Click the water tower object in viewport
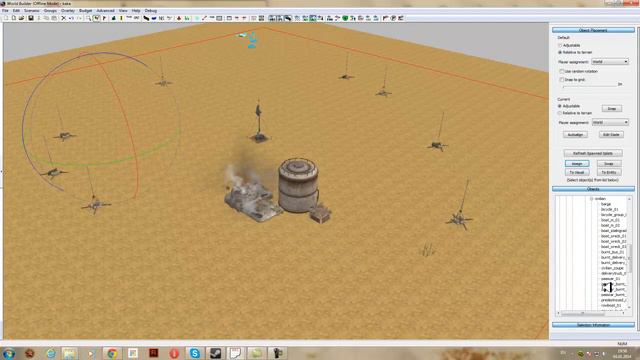Viewport: 640px width, 360px height. (298, 186)
